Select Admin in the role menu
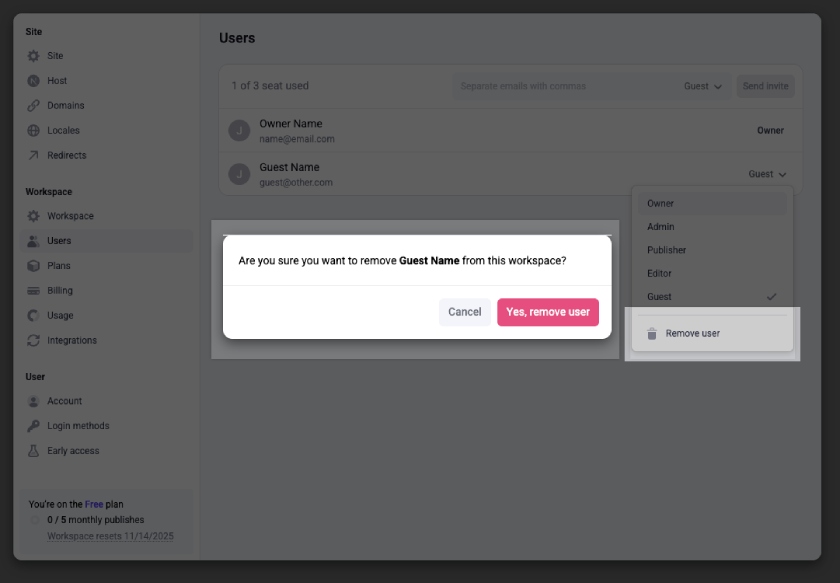The height and width of the screenshot is (583, 840). tap(660, 226)
